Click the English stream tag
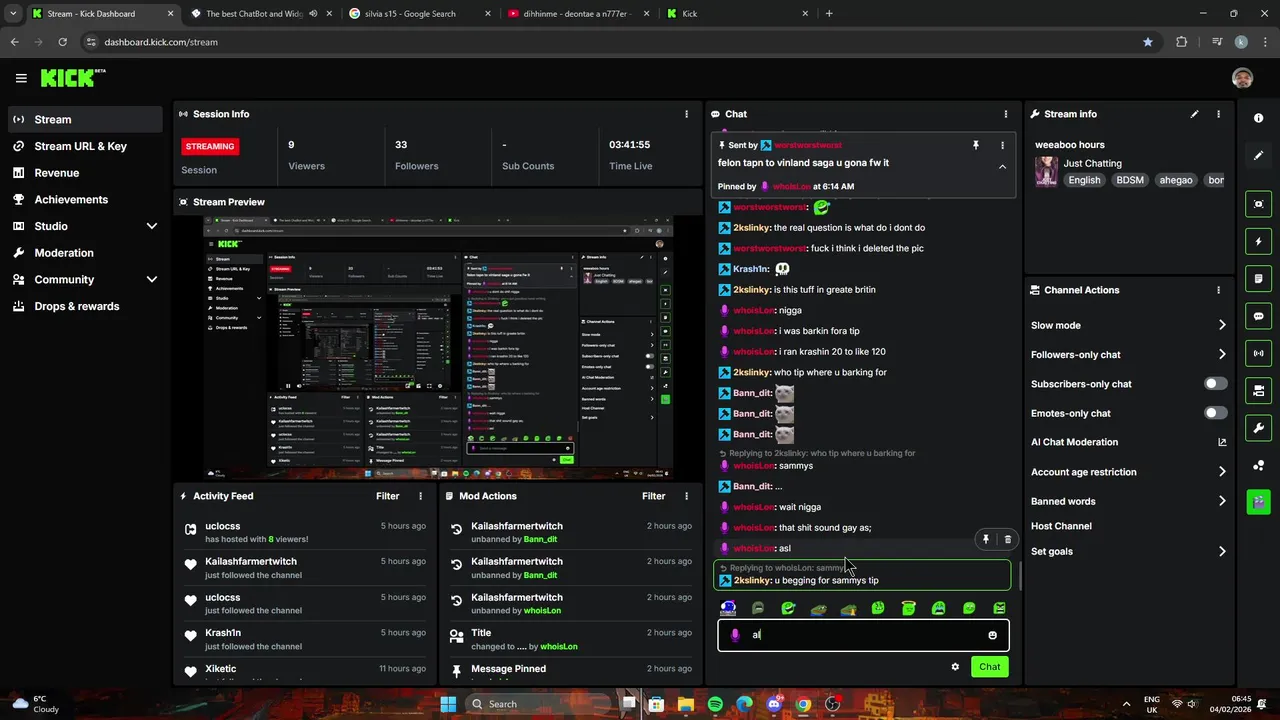This screenshot has height=720, width=1280. (x=1084, y=180)
